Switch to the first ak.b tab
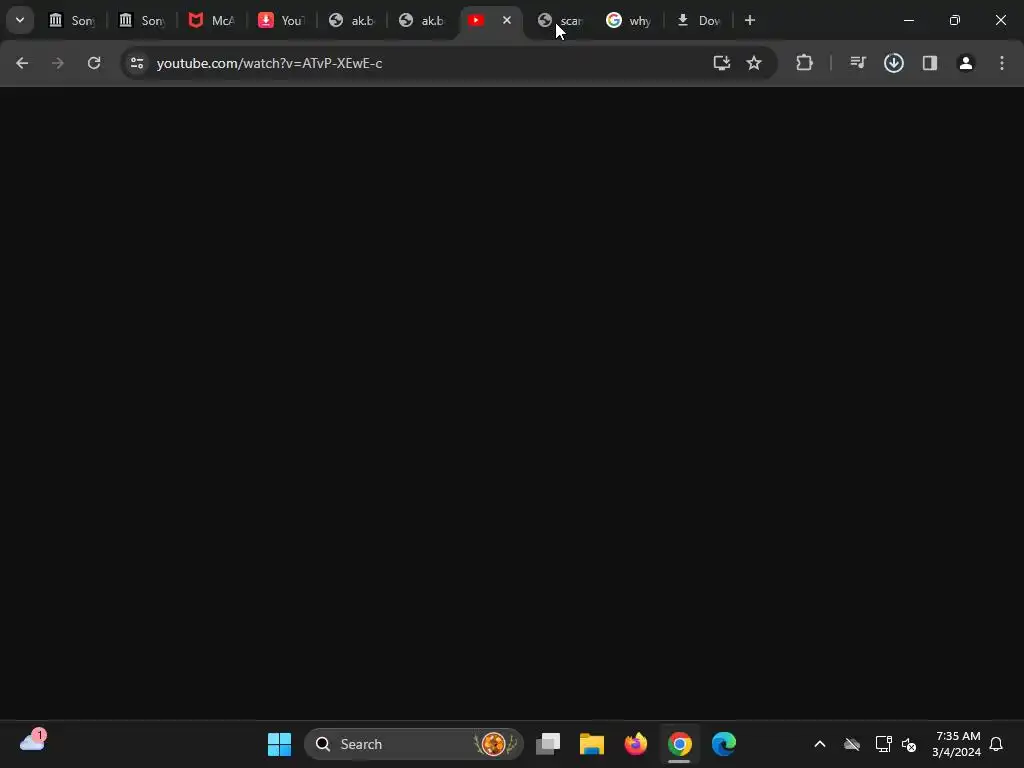Screen dimensions: 1024x768 (x=351, y=21)
